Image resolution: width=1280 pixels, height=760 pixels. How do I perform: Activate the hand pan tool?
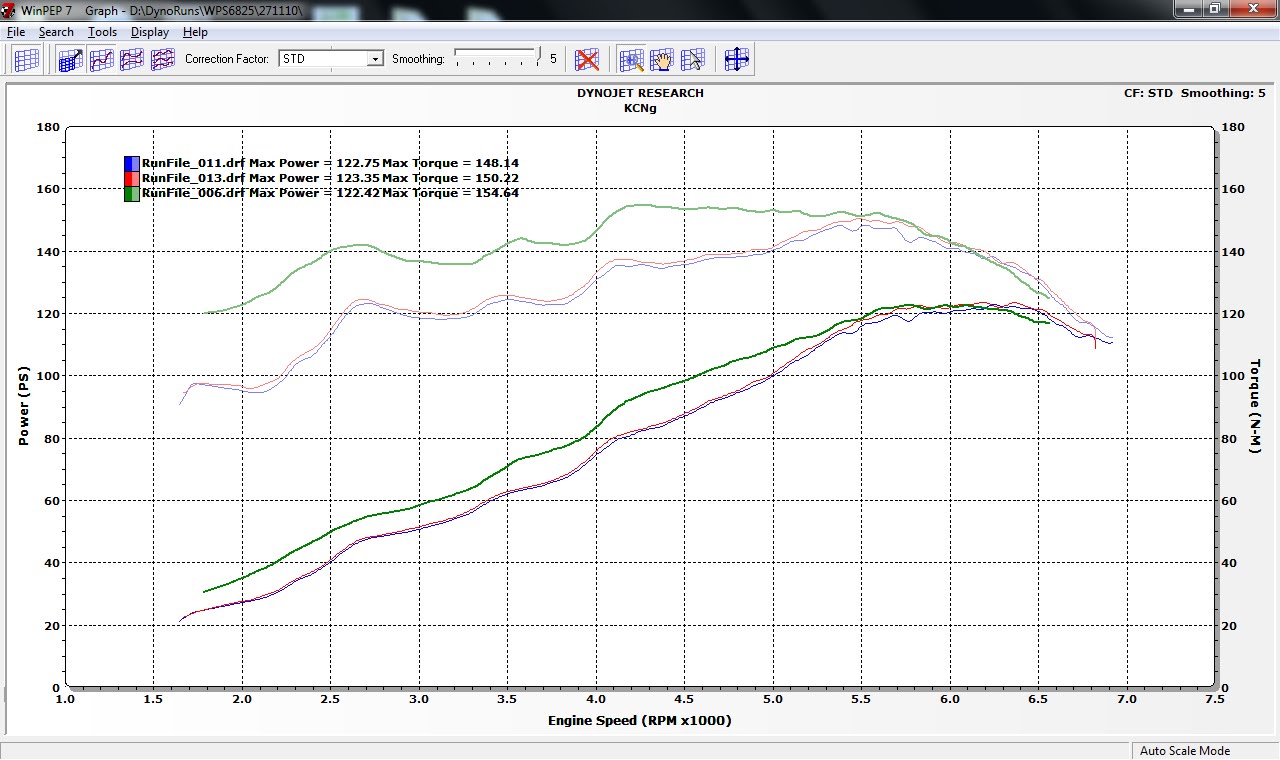coord(663,59)
